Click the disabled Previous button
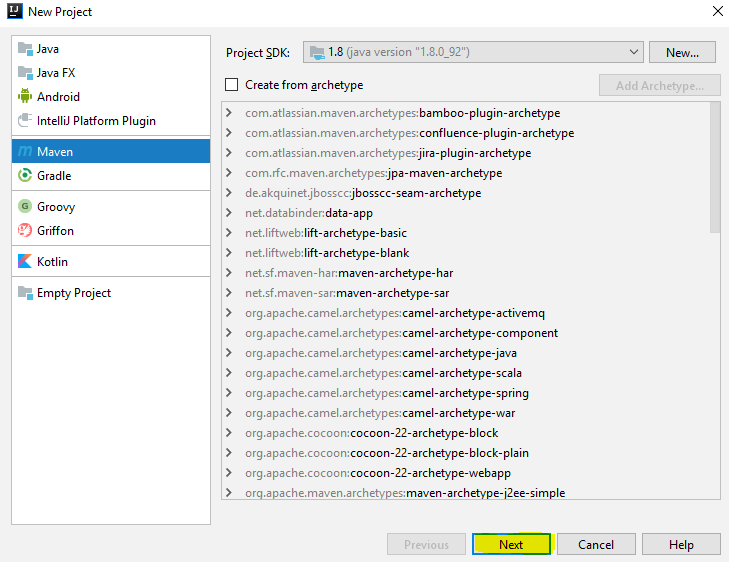The width and height of the screenshot is (729, 562). 426,544
